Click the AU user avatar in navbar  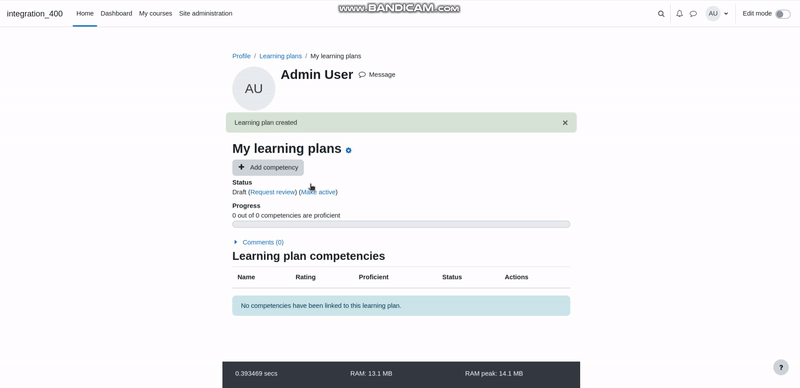point(713,14)
